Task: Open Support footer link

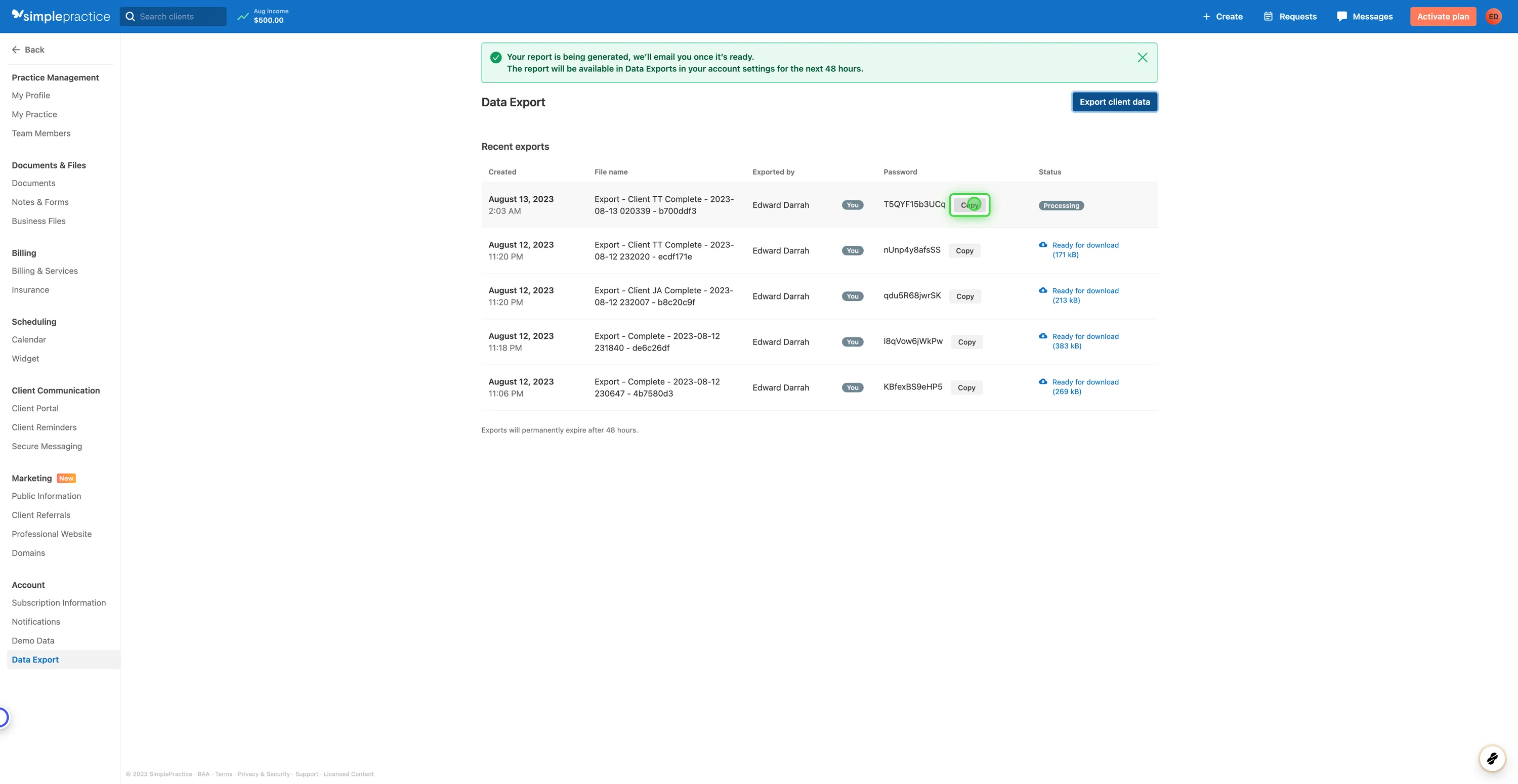Action: tap(307, 774)
